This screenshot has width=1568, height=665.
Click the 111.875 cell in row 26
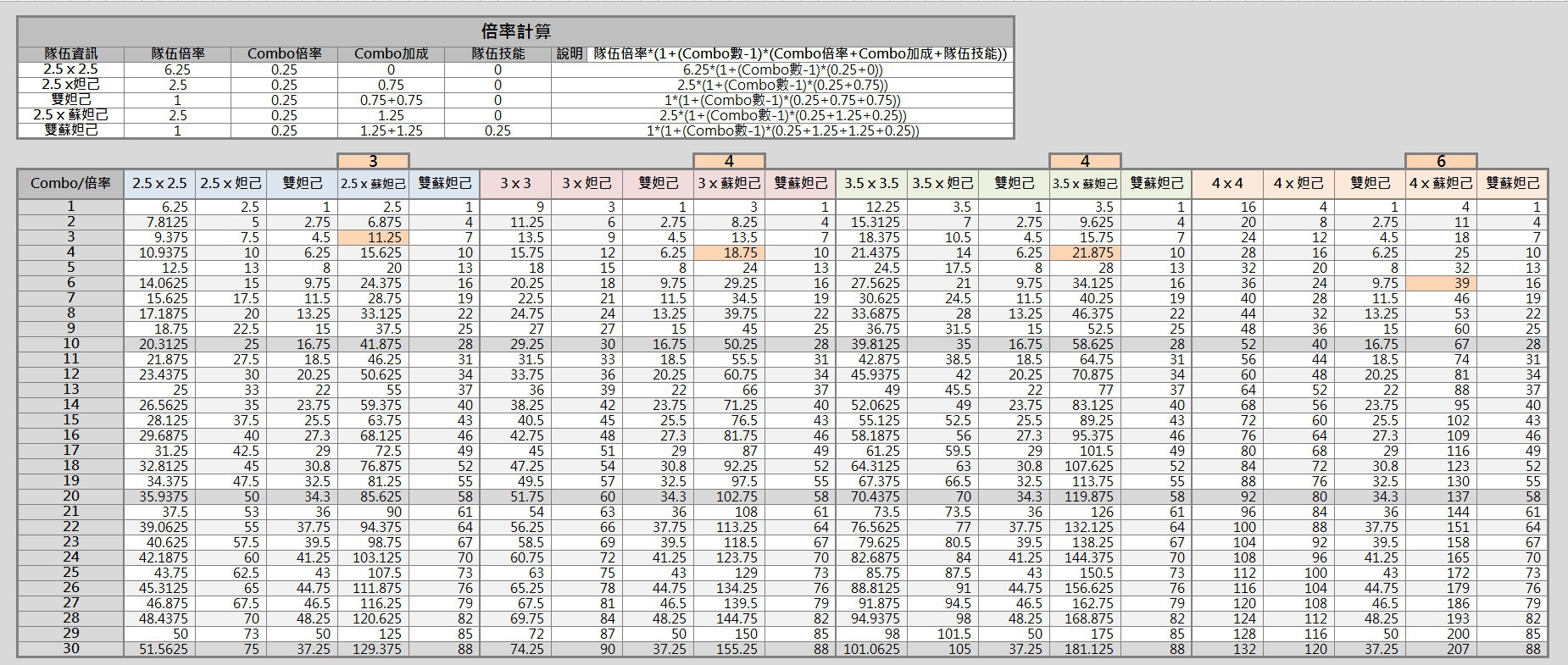coord(373,588)
